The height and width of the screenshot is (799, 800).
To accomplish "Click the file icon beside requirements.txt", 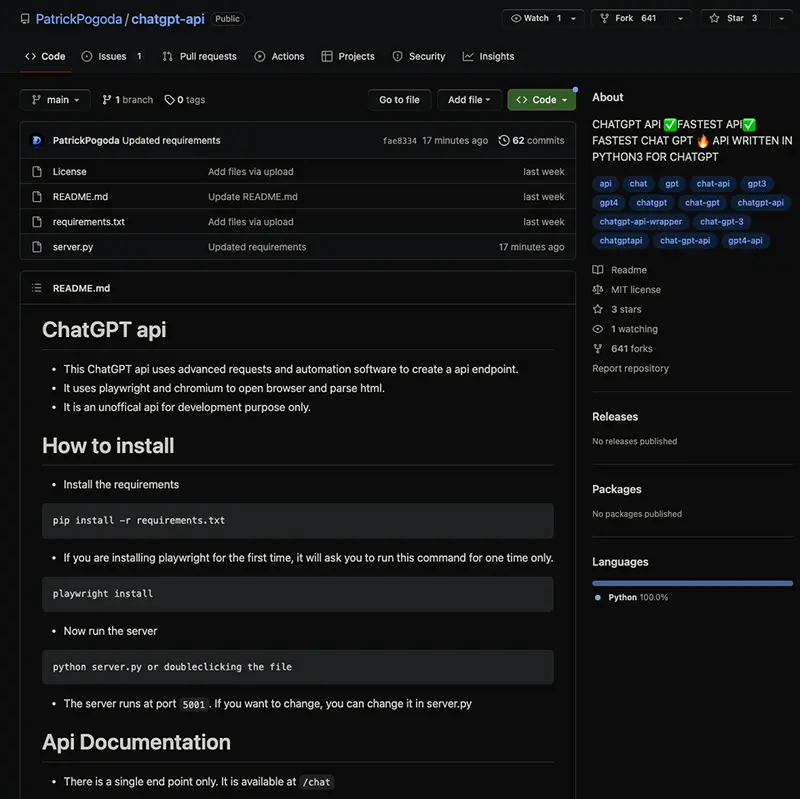I will 37,221.
